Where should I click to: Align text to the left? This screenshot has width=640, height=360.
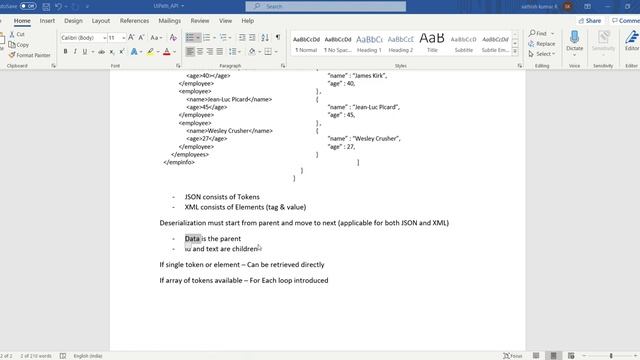click(190, 52)
